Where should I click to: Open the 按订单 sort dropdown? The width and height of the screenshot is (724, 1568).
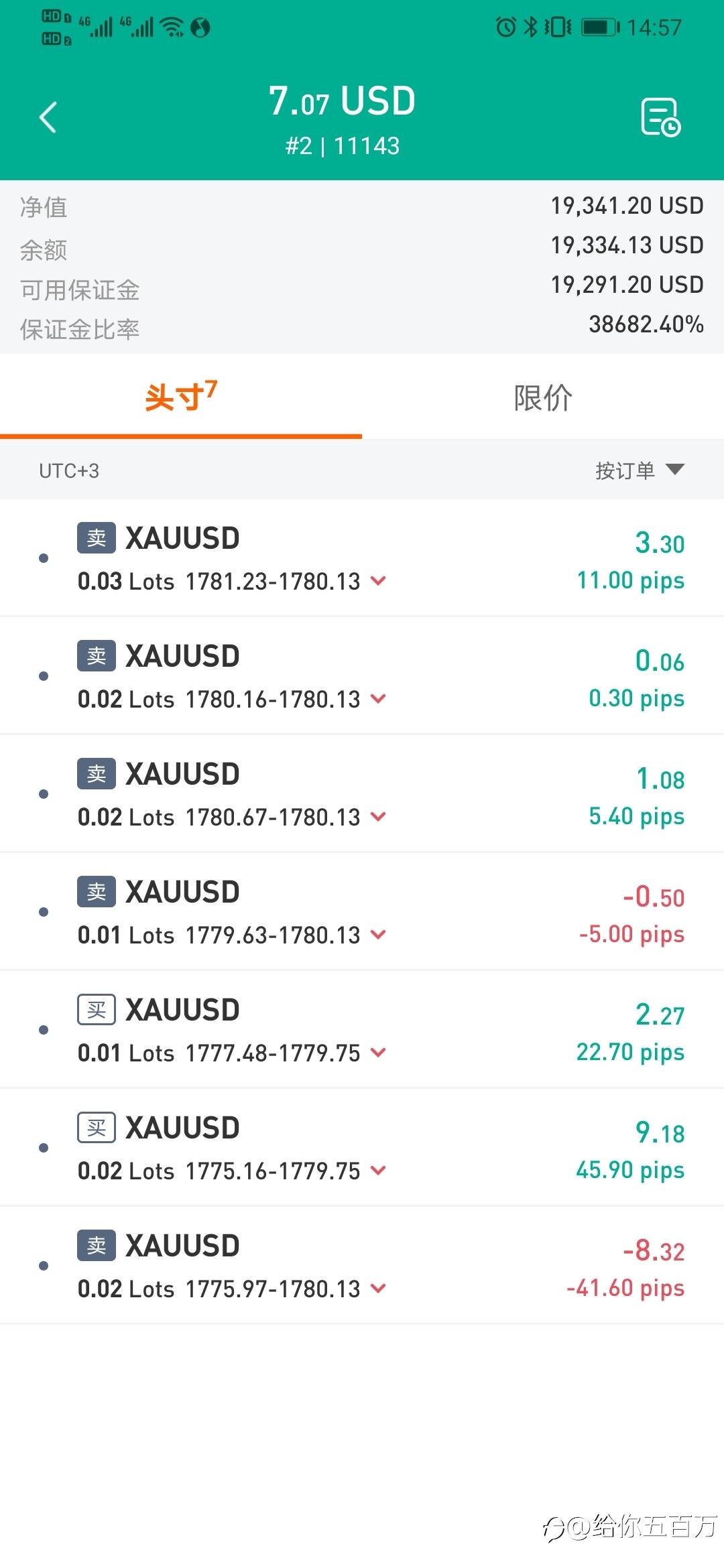[640, 470]
